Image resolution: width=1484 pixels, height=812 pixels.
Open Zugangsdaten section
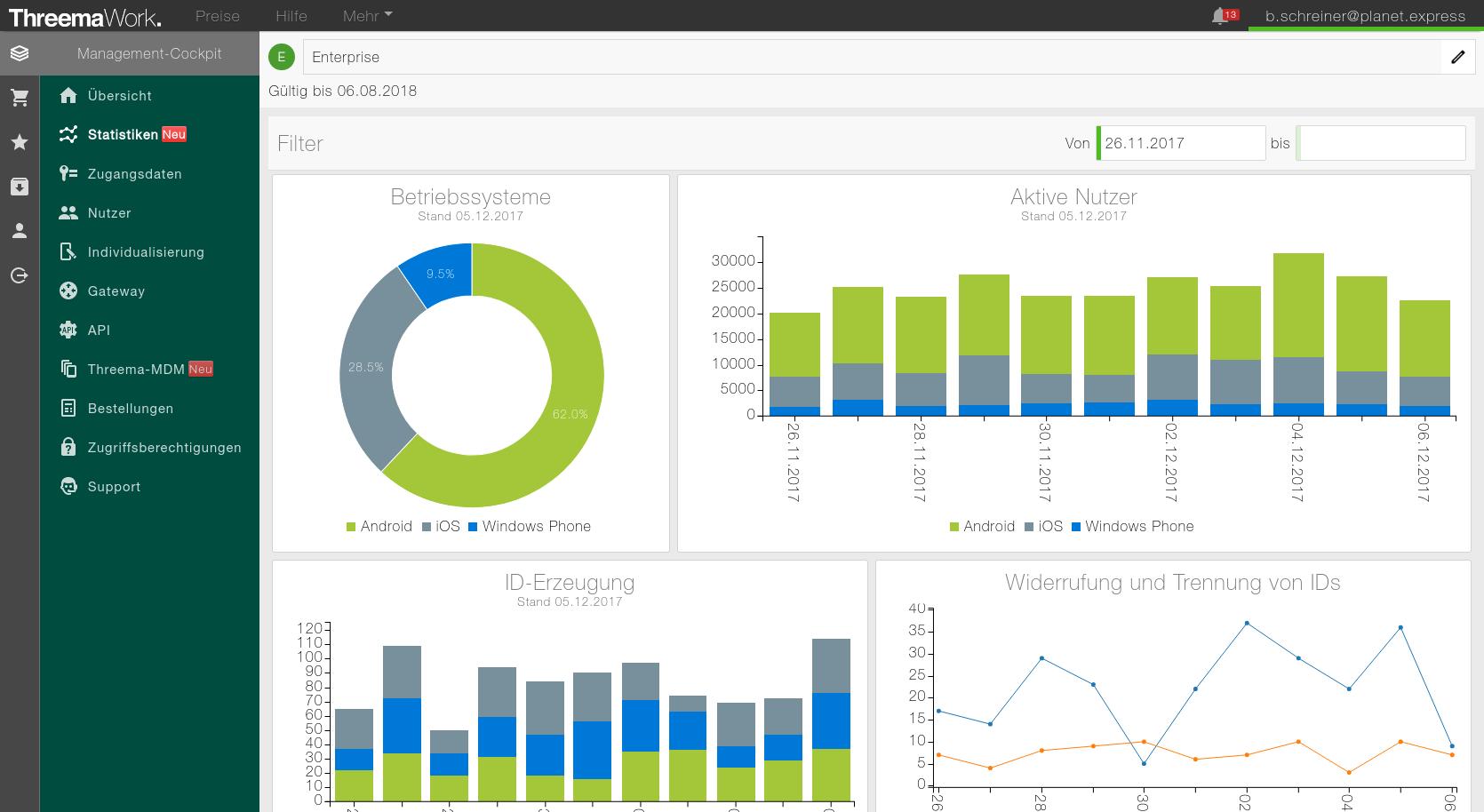[x=135, y=174]
